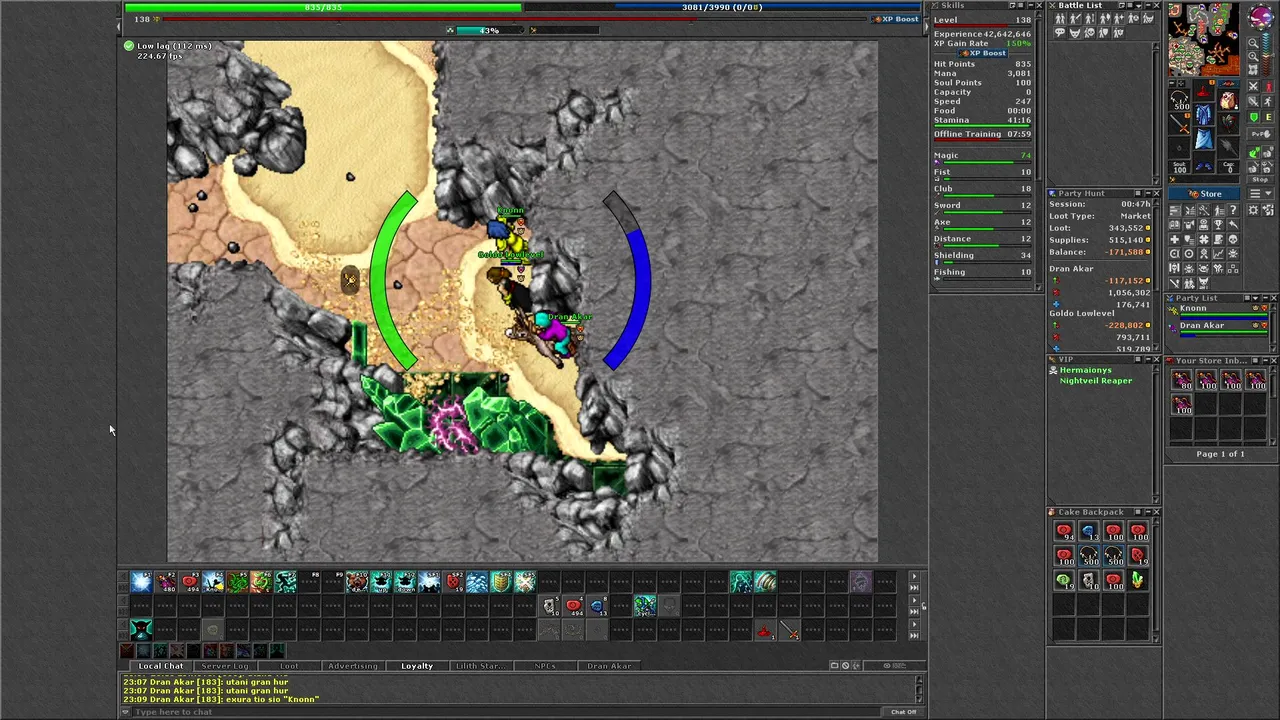
Task: Switch to the Local Chat tab
Action: pyautogui.click(x=161, y=666)
